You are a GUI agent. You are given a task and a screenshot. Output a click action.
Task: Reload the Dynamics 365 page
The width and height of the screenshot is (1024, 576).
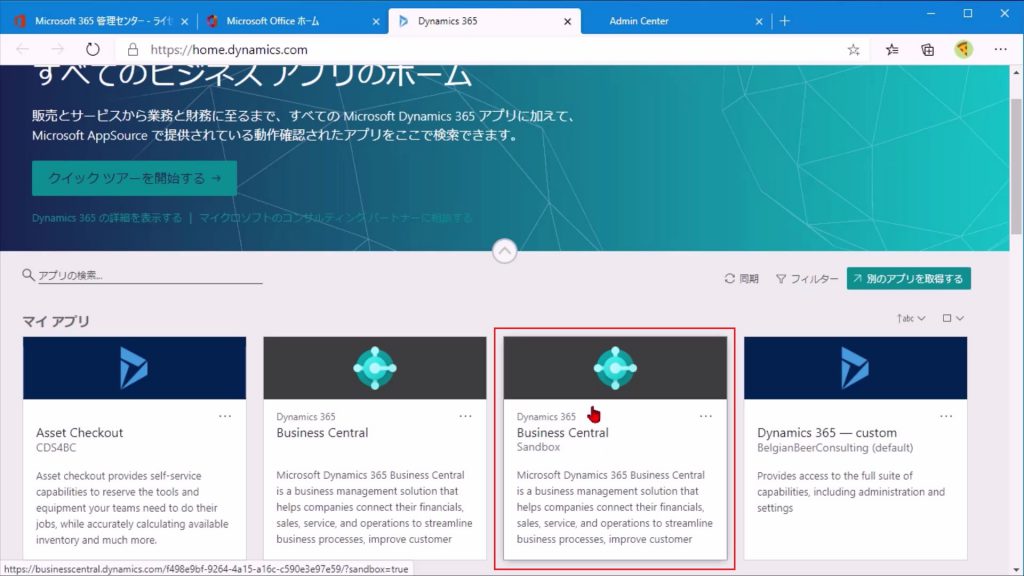tap(93, 50)
